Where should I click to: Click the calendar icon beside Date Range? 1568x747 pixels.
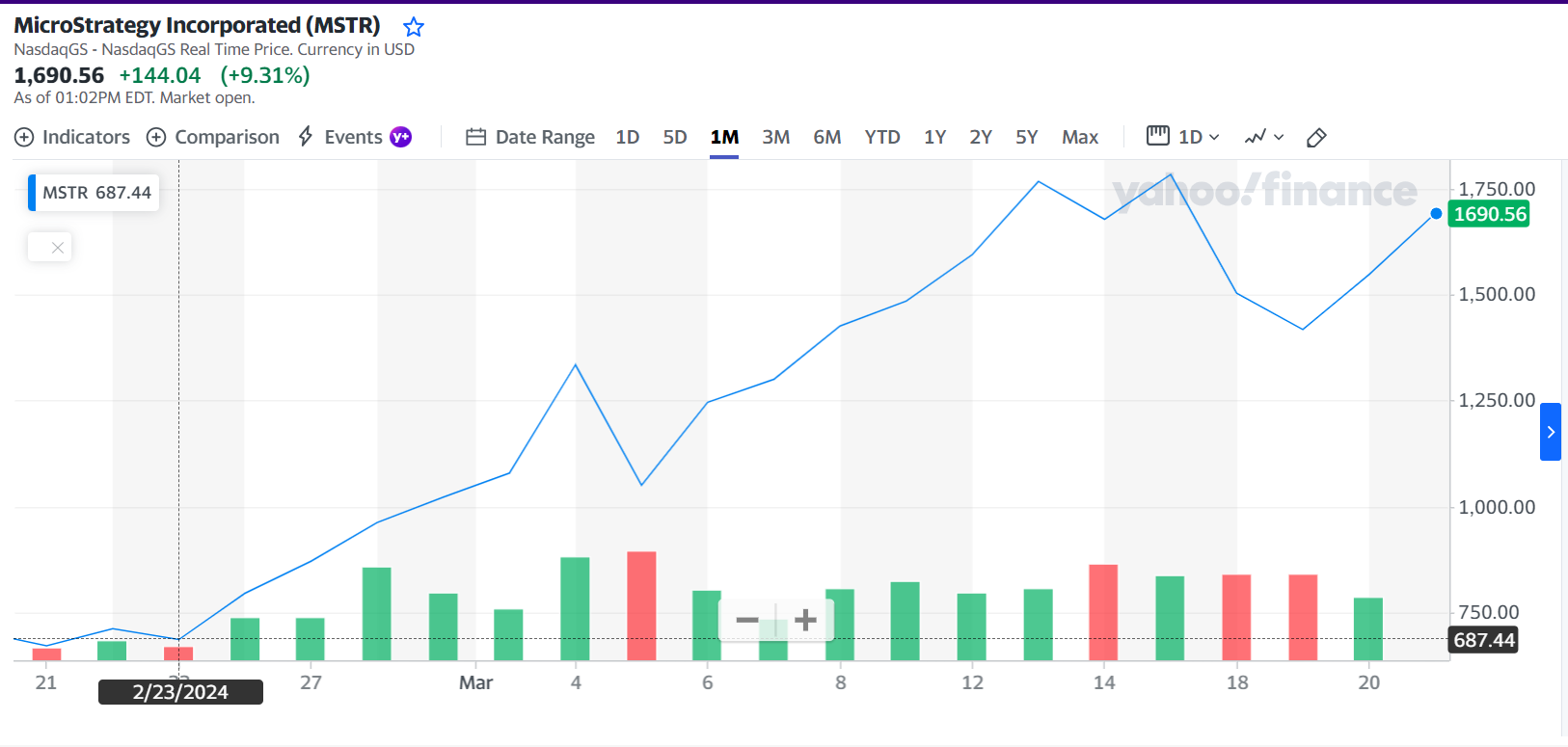click(x=475, y=137)
